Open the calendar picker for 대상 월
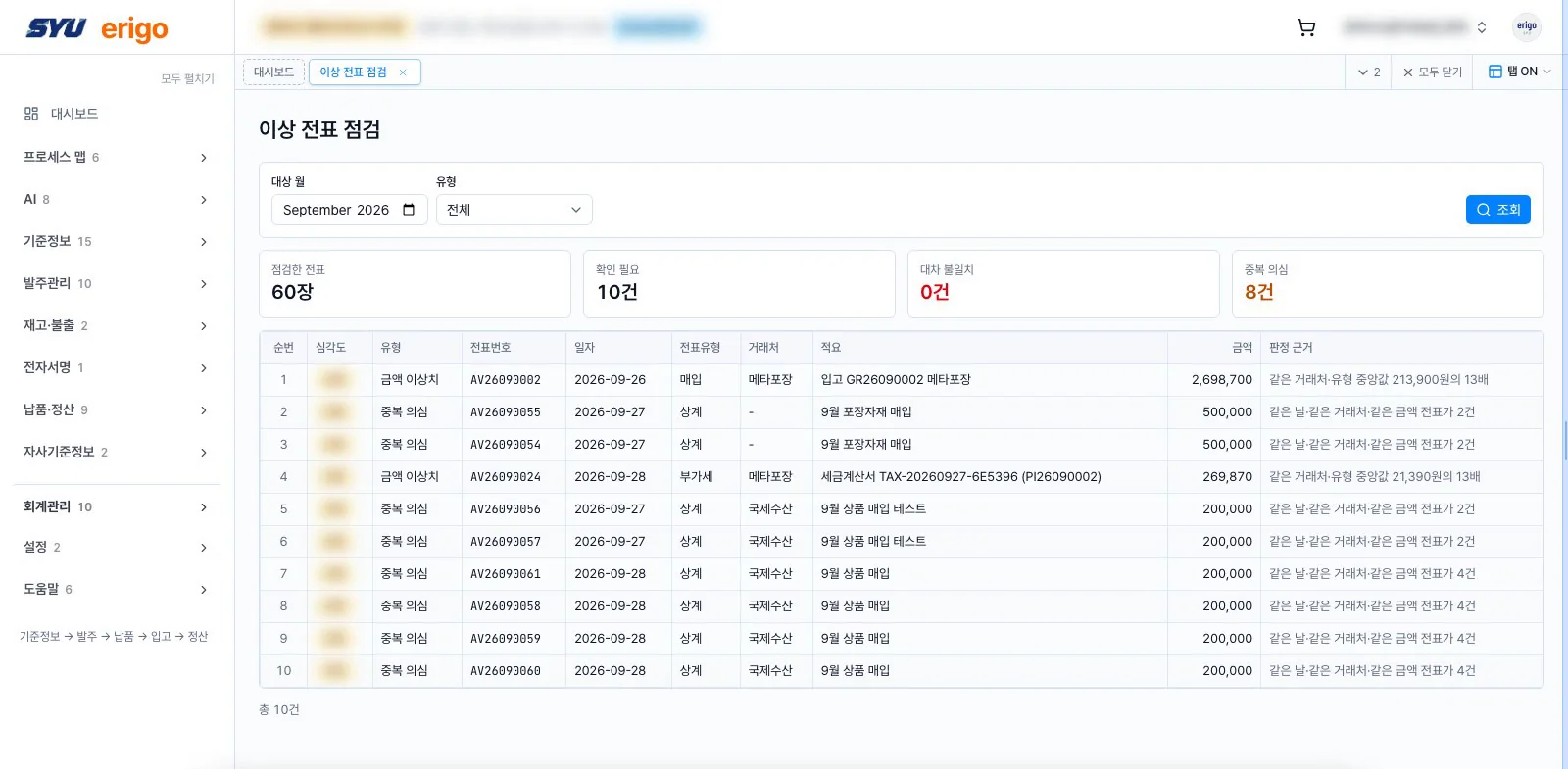1568x769 pixels. [409, 210]
